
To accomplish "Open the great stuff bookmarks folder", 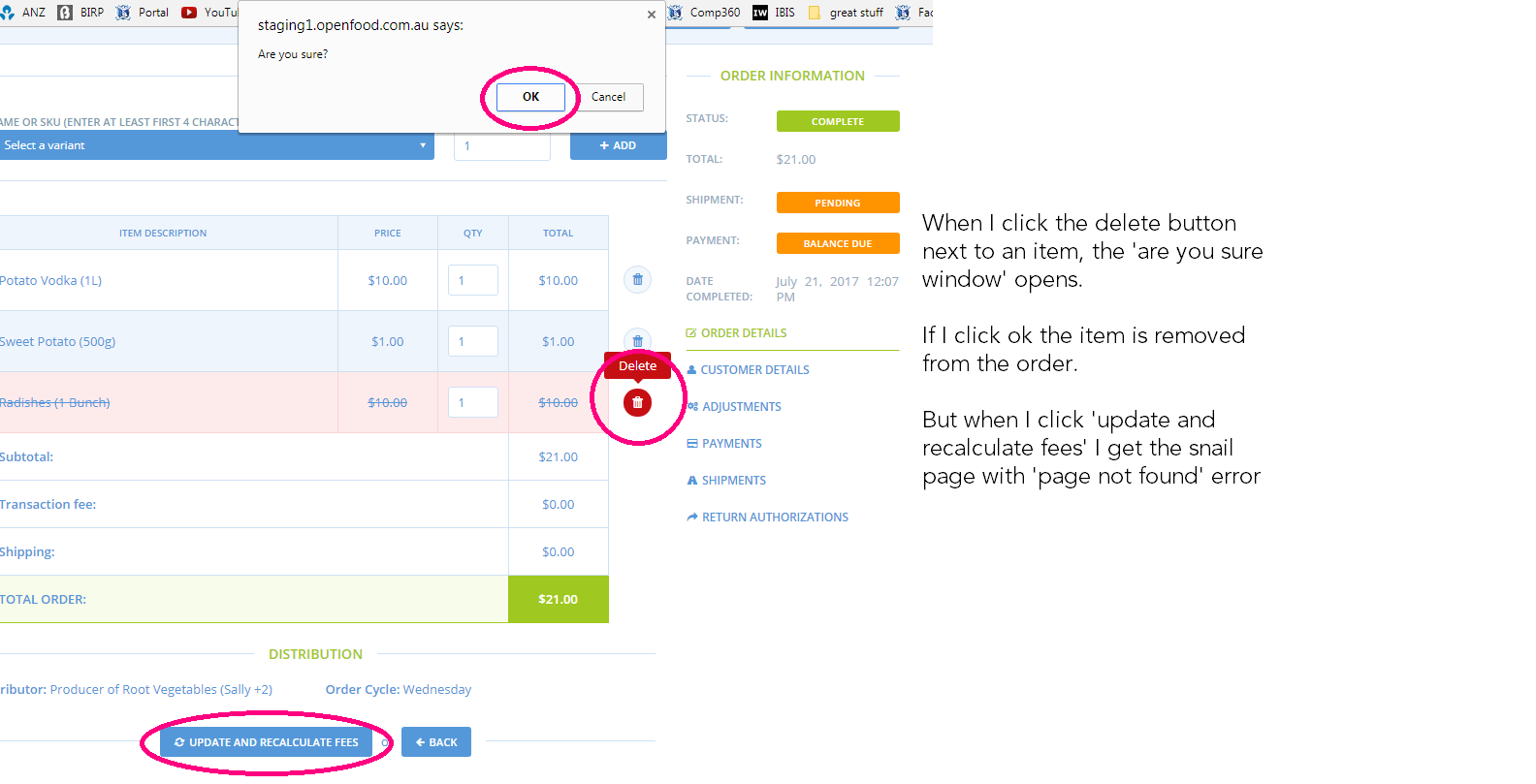I will click(846, 13).
